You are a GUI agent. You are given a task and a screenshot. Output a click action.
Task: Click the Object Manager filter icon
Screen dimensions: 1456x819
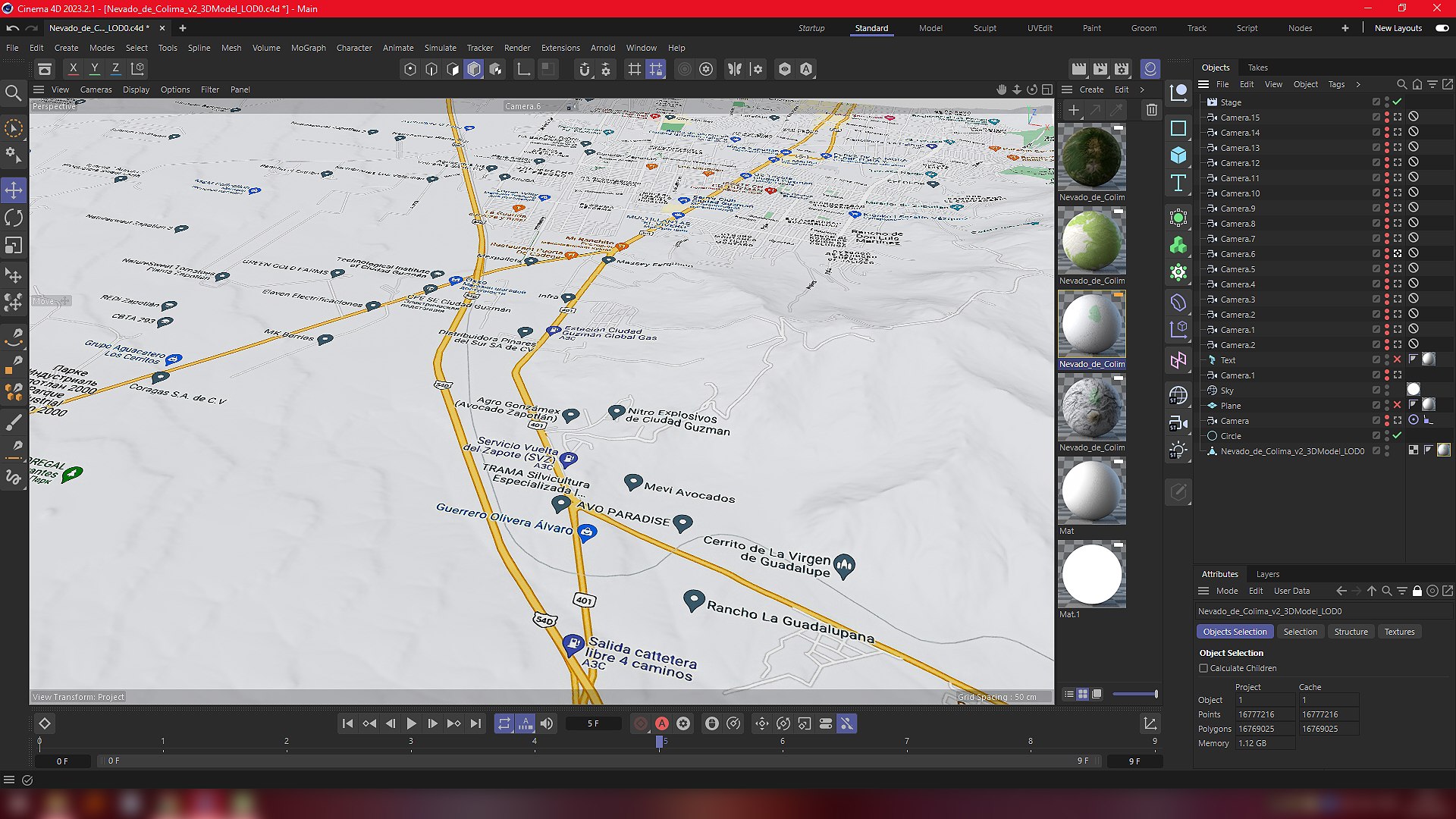pos(1432,84)
